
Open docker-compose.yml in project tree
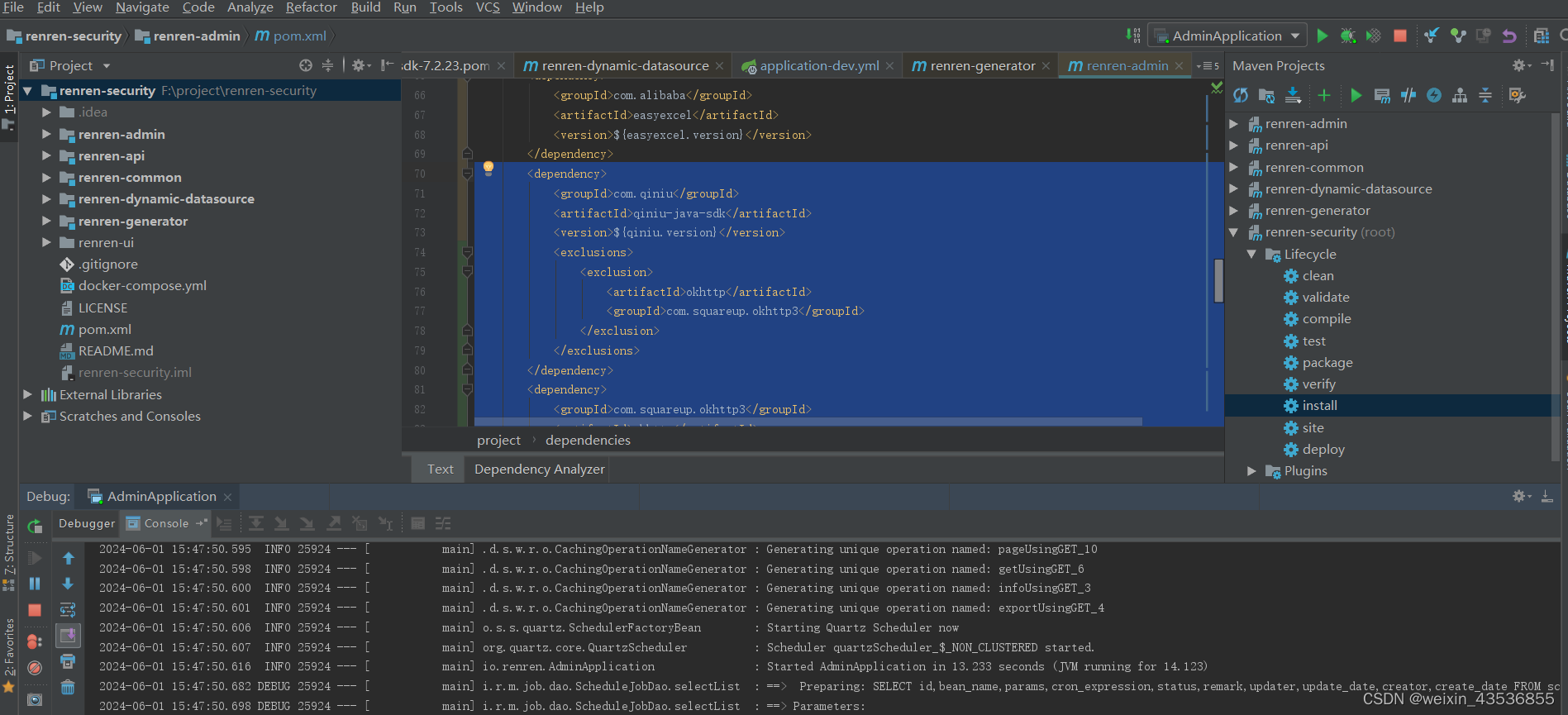tap(142, 285)
